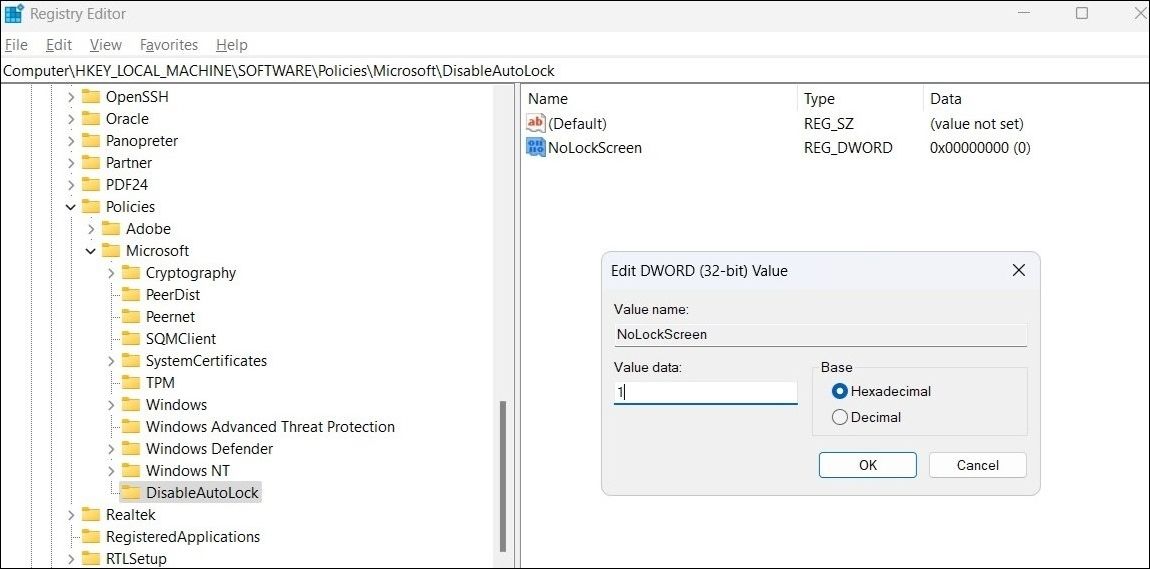Click the Value data input field
The height and width of the screenshot is (569, 1150).
pos(706,392)
